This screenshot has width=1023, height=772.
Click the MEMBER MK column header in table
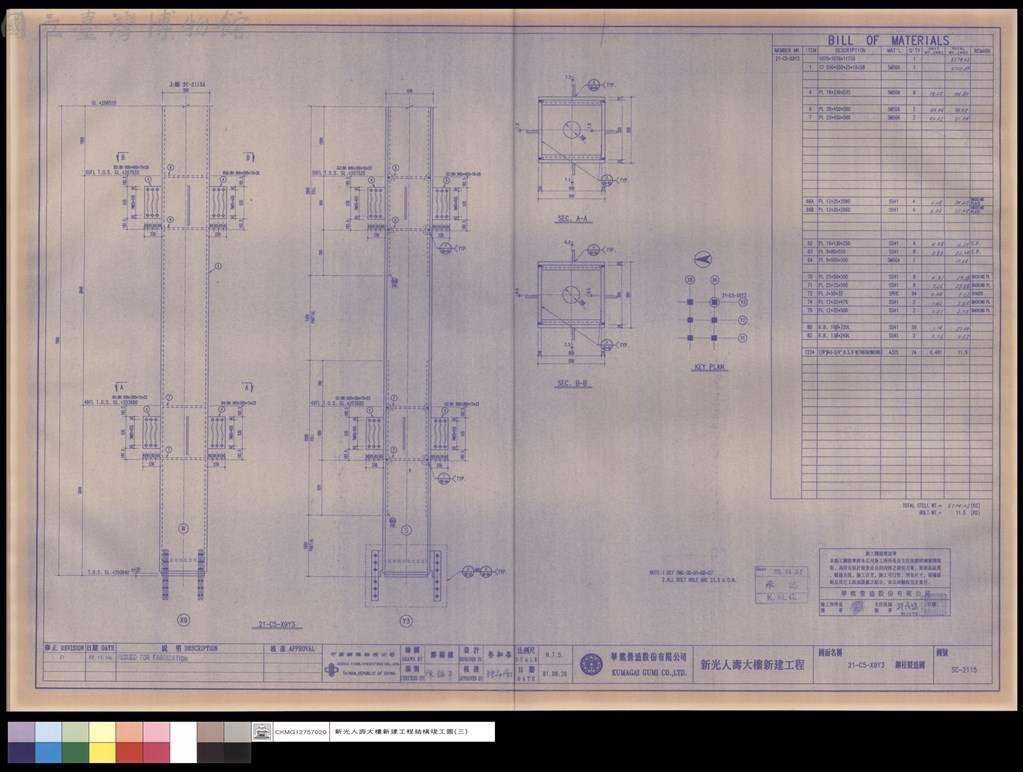point(787,50)
